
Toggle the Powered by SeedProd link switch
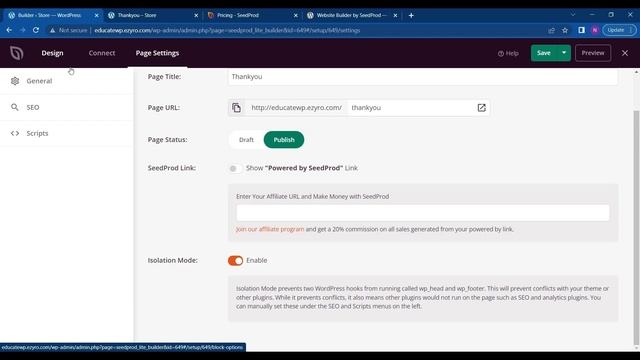(235, 168)
